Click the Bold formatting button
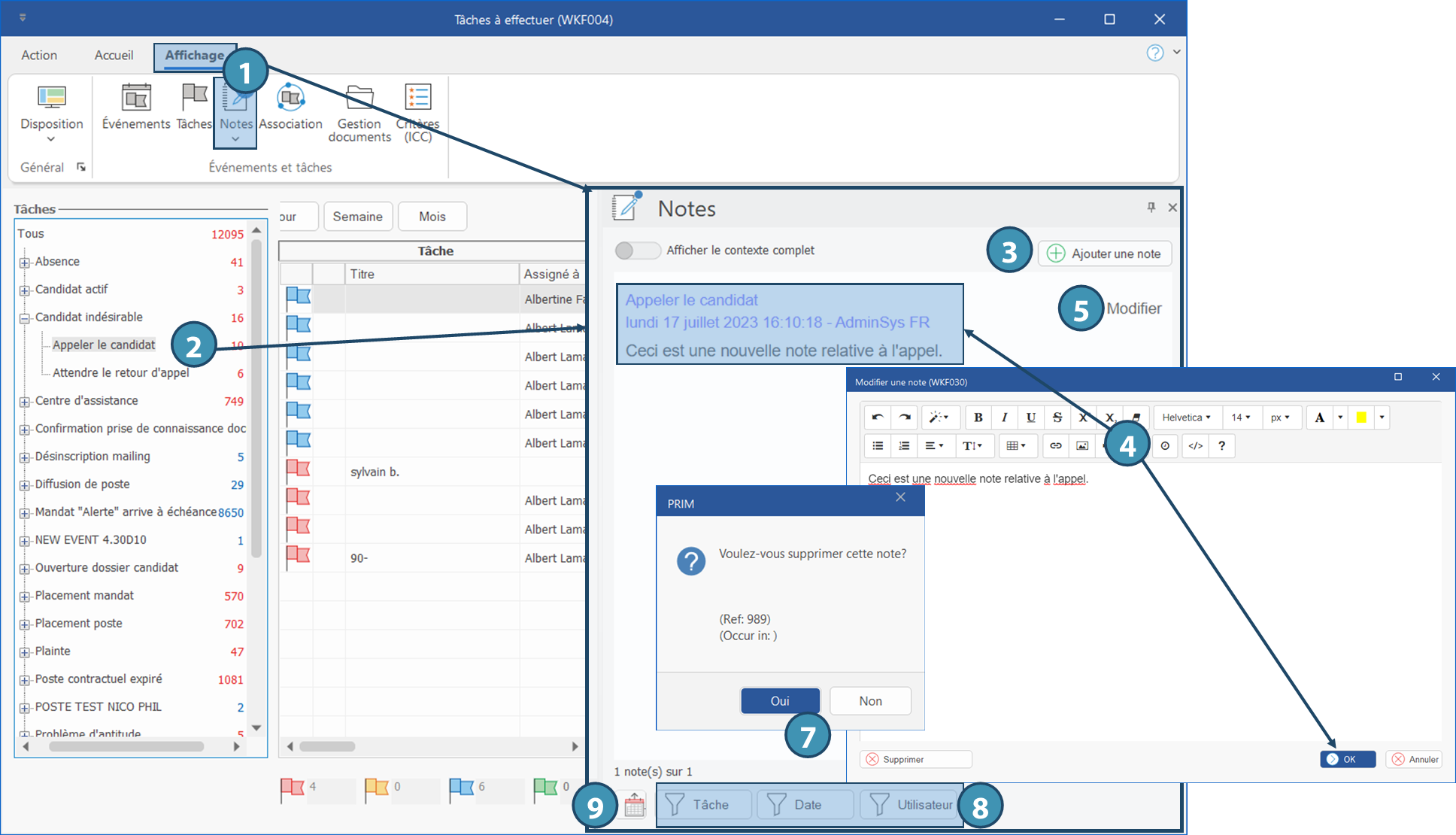Screen dimensions: 1456x835 click(x=978, y=417)
